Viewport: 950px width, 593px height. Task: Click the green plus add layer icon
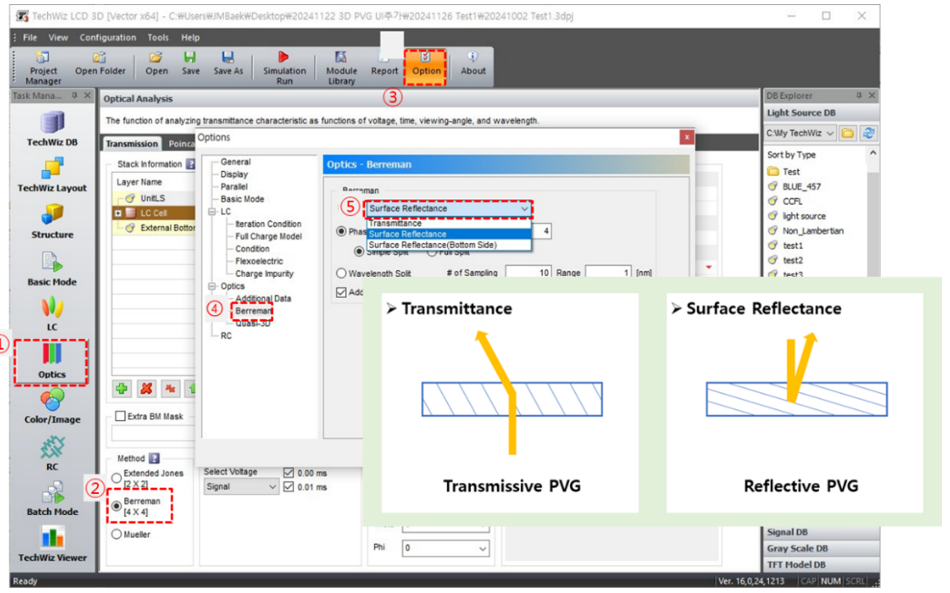tap(121, 388)
